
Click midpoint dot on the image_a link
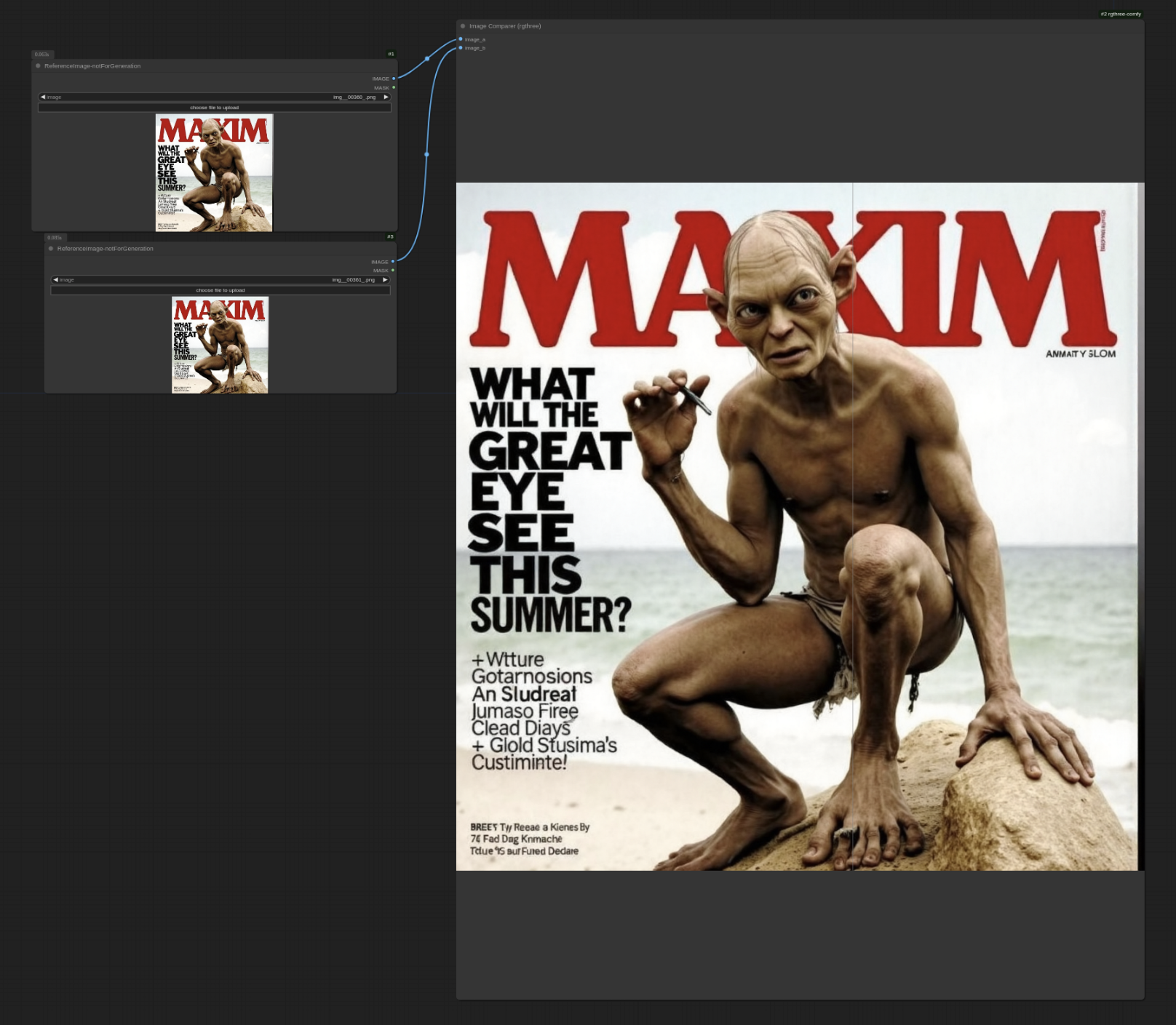click(x=427, y=58)
